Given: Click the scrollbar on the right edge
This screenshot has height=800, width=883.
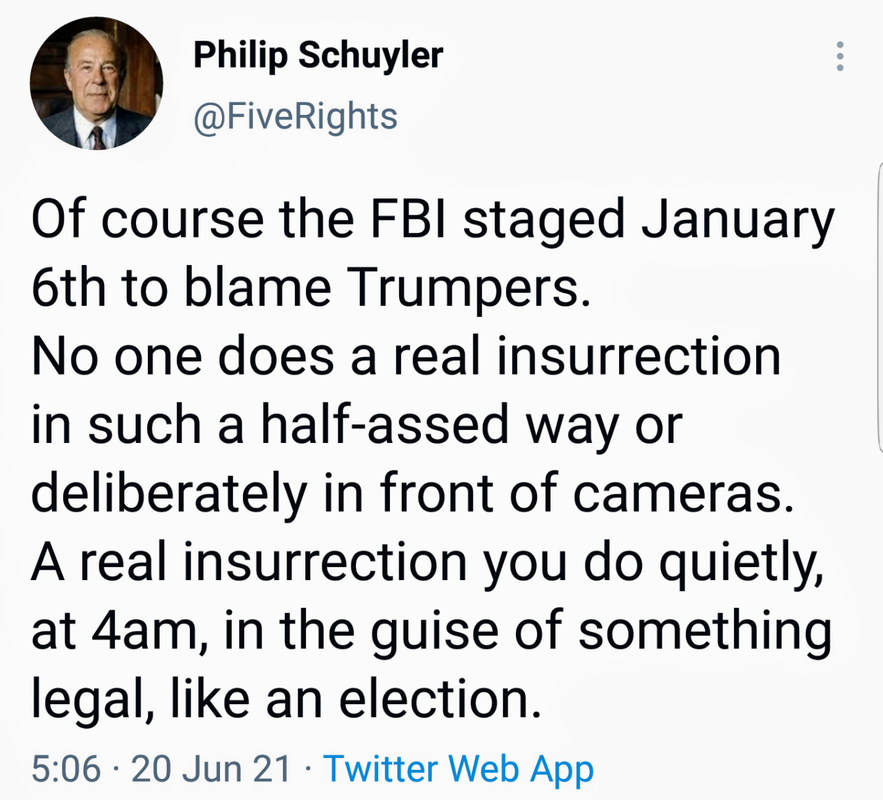Looking at the screenshot, I should click(880, 308).
